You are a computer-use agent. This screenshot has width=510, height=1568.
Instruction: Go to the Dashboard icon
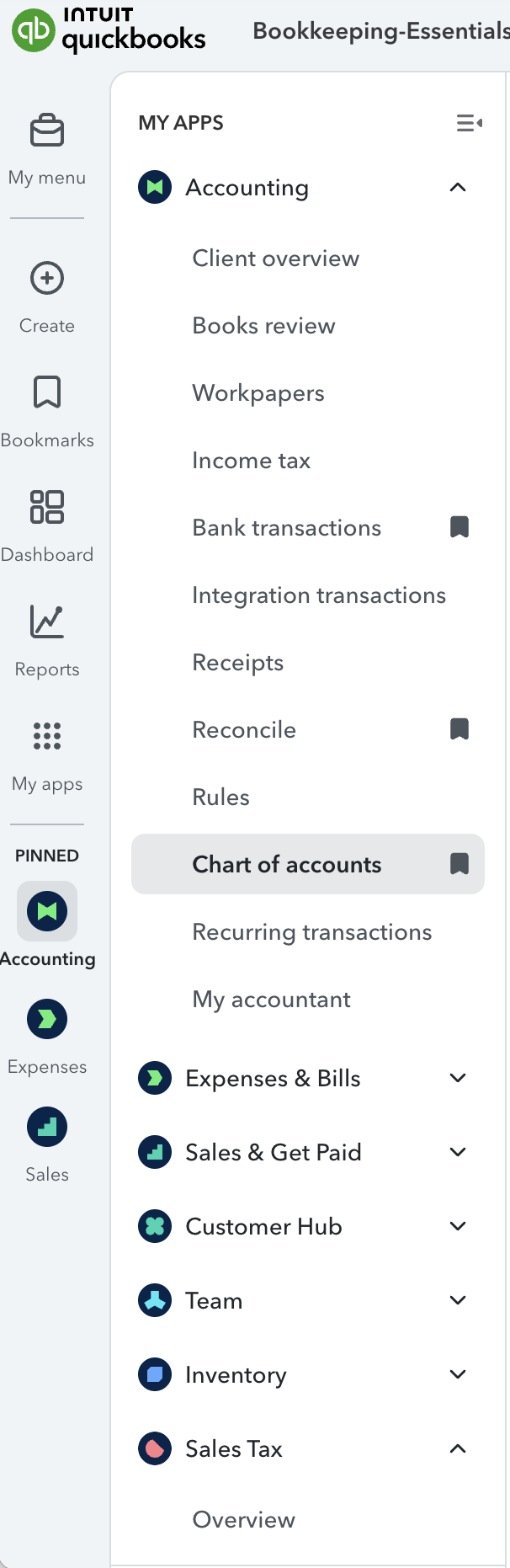tap(47, 507)
